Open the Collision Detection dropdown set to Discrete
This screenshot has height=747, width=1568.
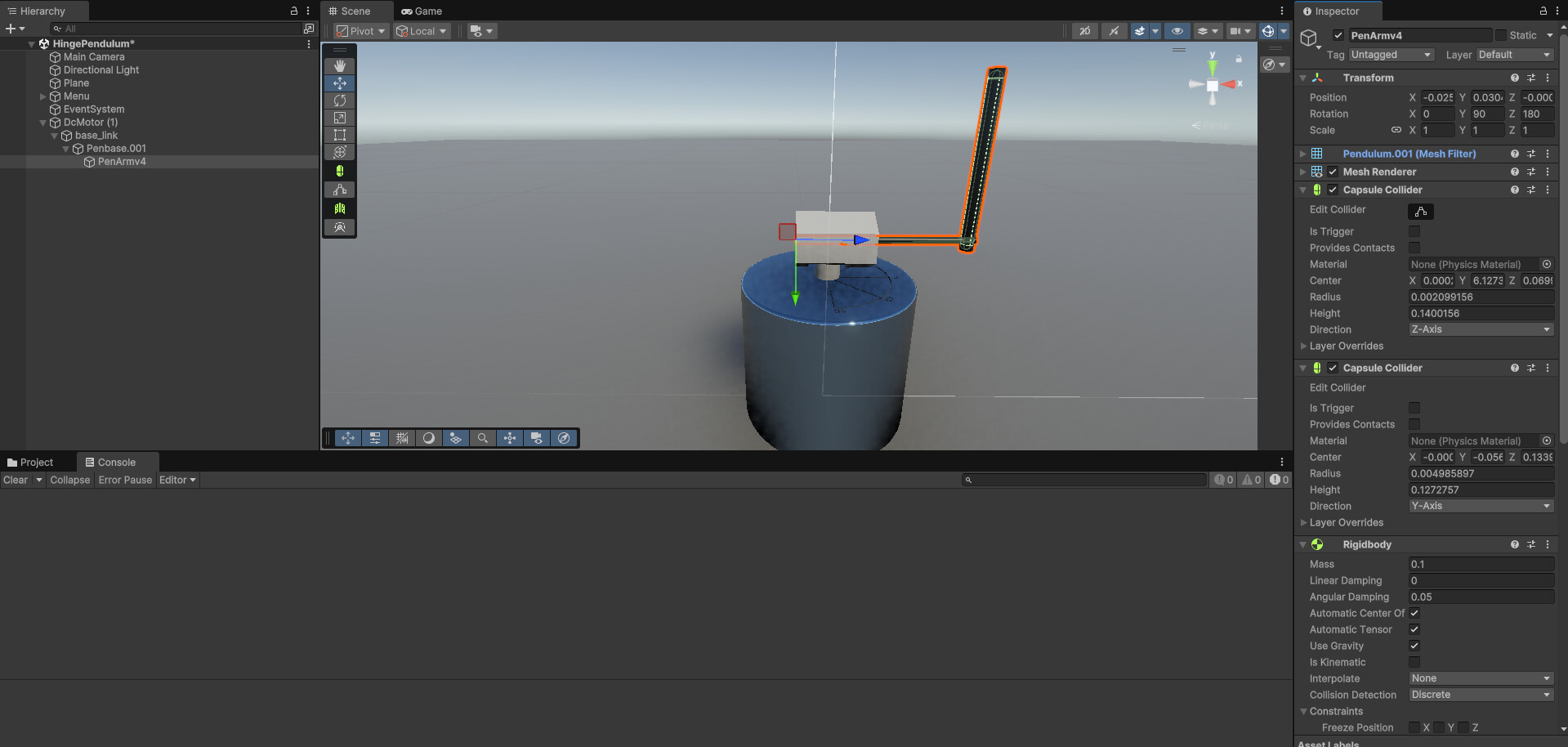click(1480, 694)
